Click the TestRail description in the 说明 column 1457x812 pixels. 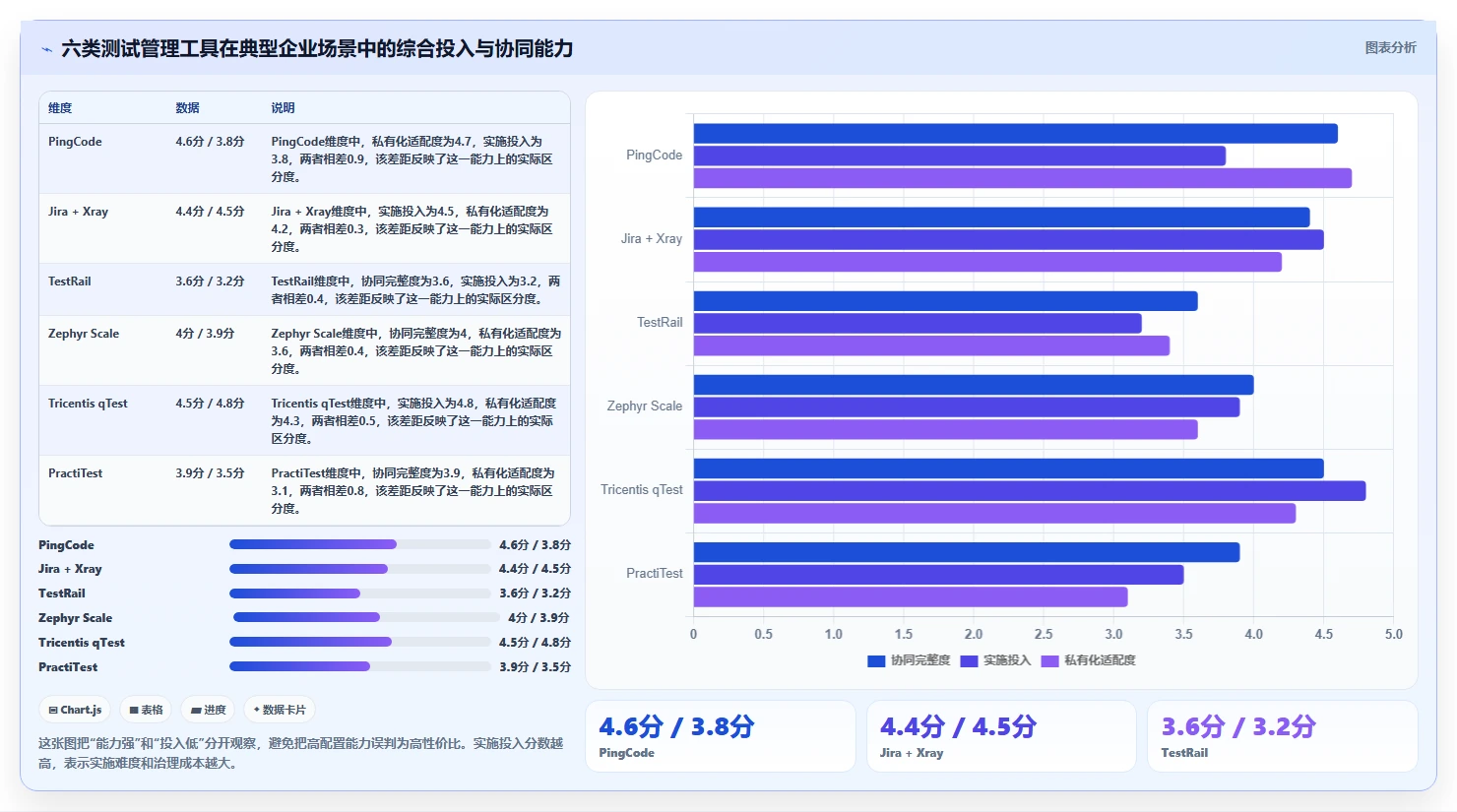pyautogui.click(x=415, y=290)
